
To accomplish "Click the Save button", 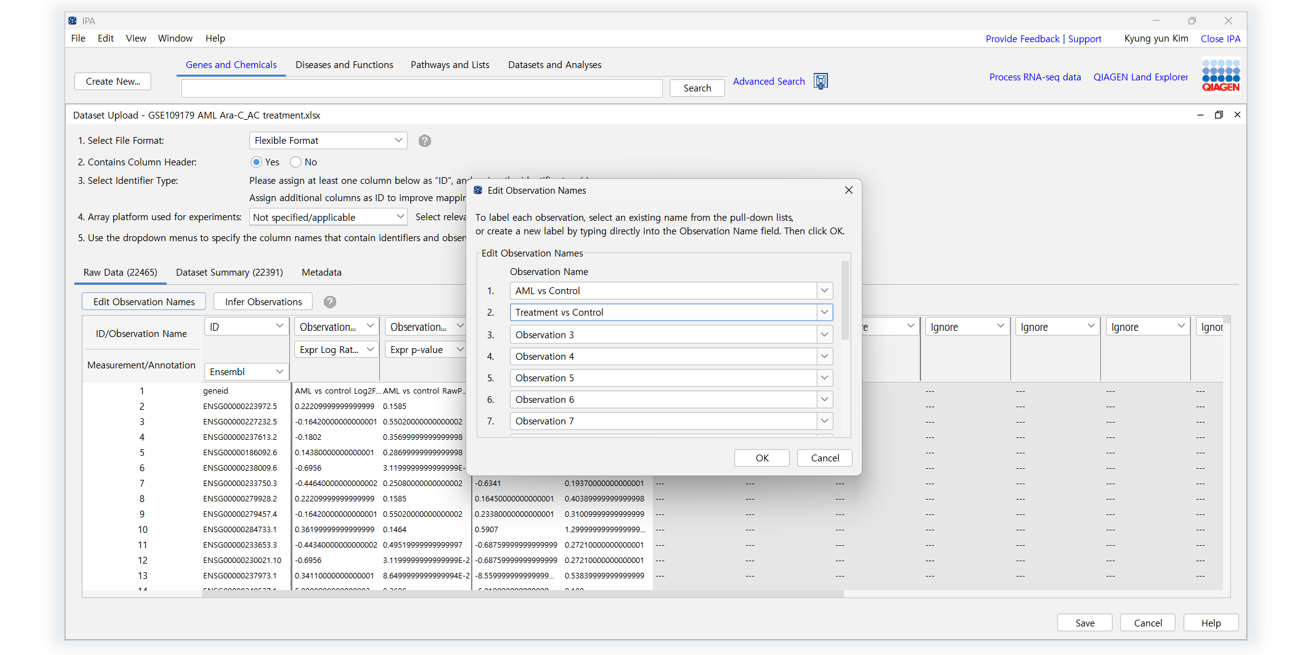I will 1085,623.
